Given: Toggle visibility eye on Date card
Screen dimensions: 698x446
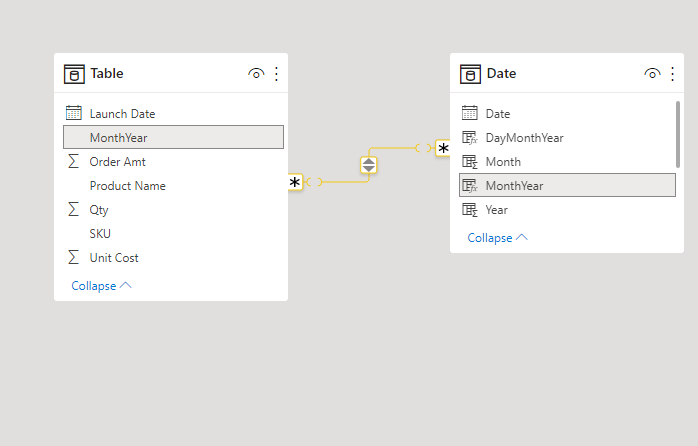Looking at the screenshot, I should point(652,73).
